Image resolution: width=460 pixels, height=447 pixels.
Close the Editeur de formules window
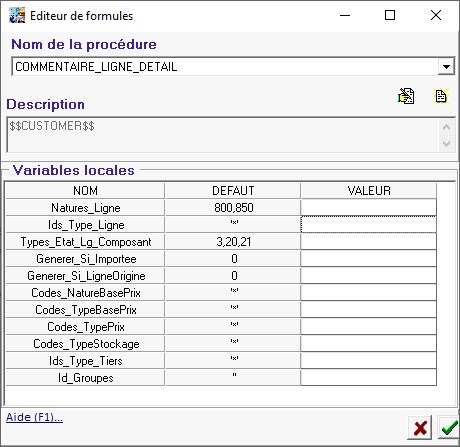[436, 15]
